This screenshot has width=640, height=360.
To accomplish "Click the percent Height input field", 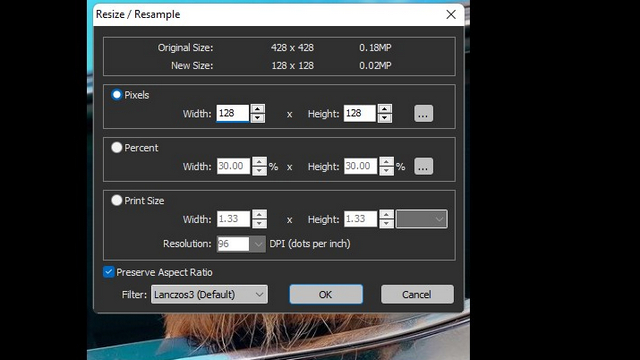I will pyautogui.click(x=360, y=166).
